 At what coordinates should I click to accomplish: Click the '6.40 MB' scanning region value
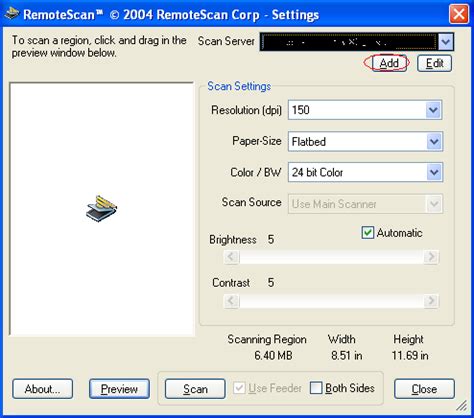273,355
